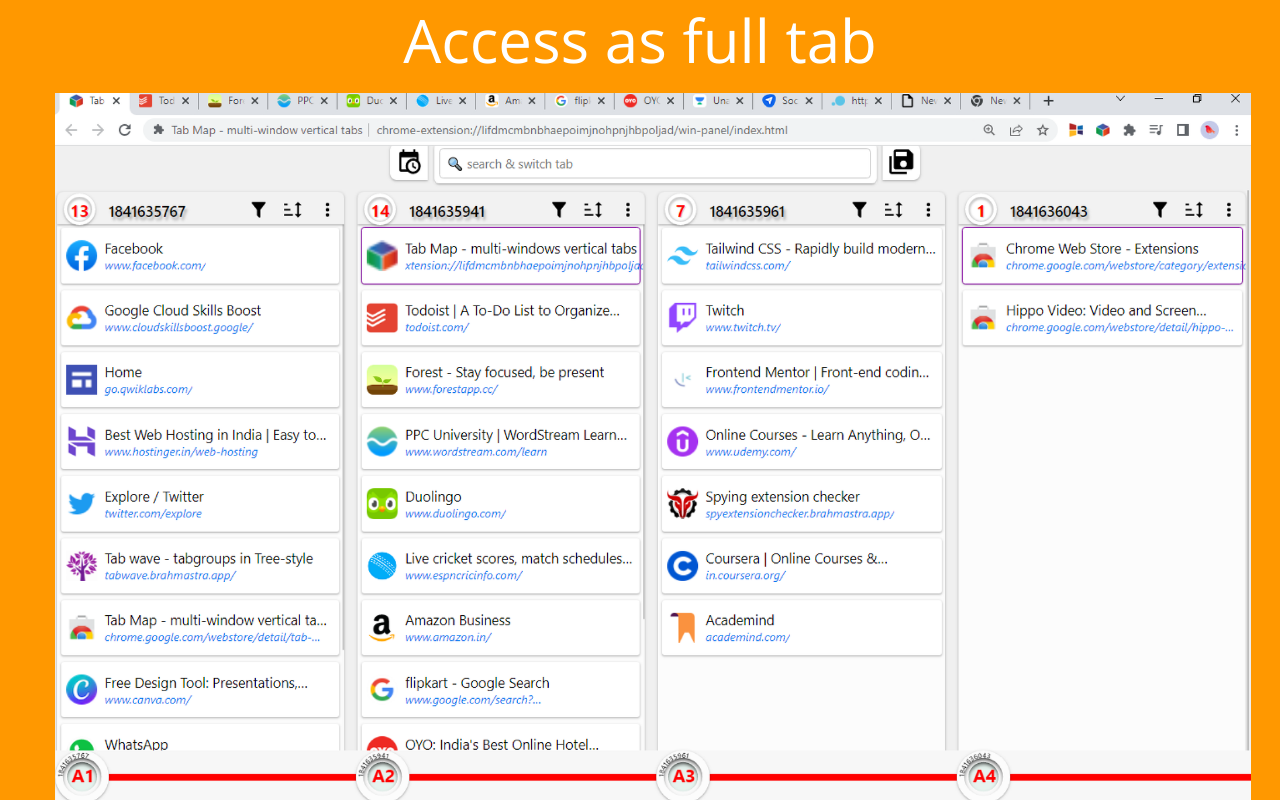Select the Duolingo tab card
Screen dimensions: 1280x800
[x=501, y=504]
